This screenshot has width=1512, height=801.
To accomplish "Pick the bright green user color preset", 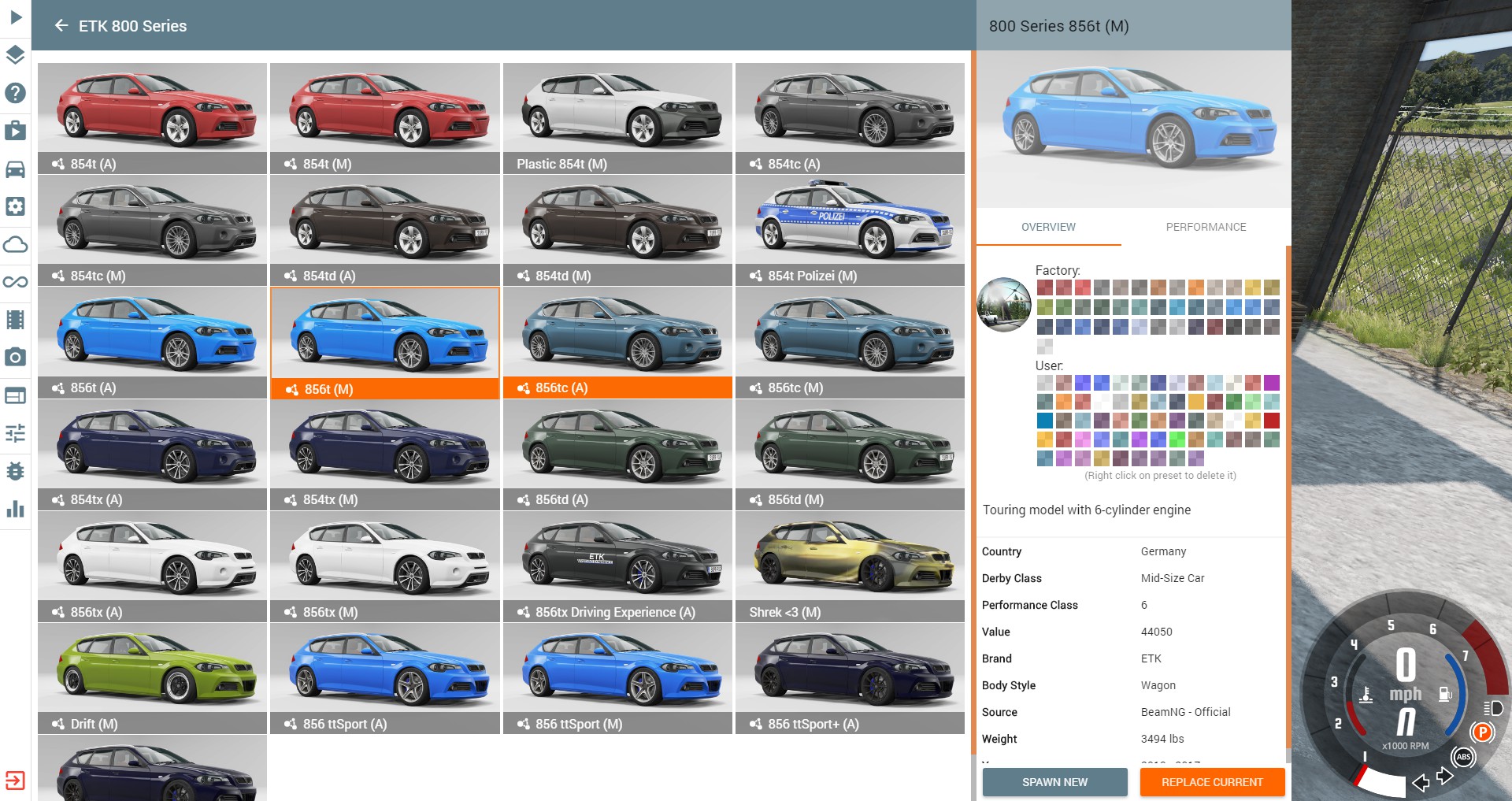I will (x=1177, y=439).
